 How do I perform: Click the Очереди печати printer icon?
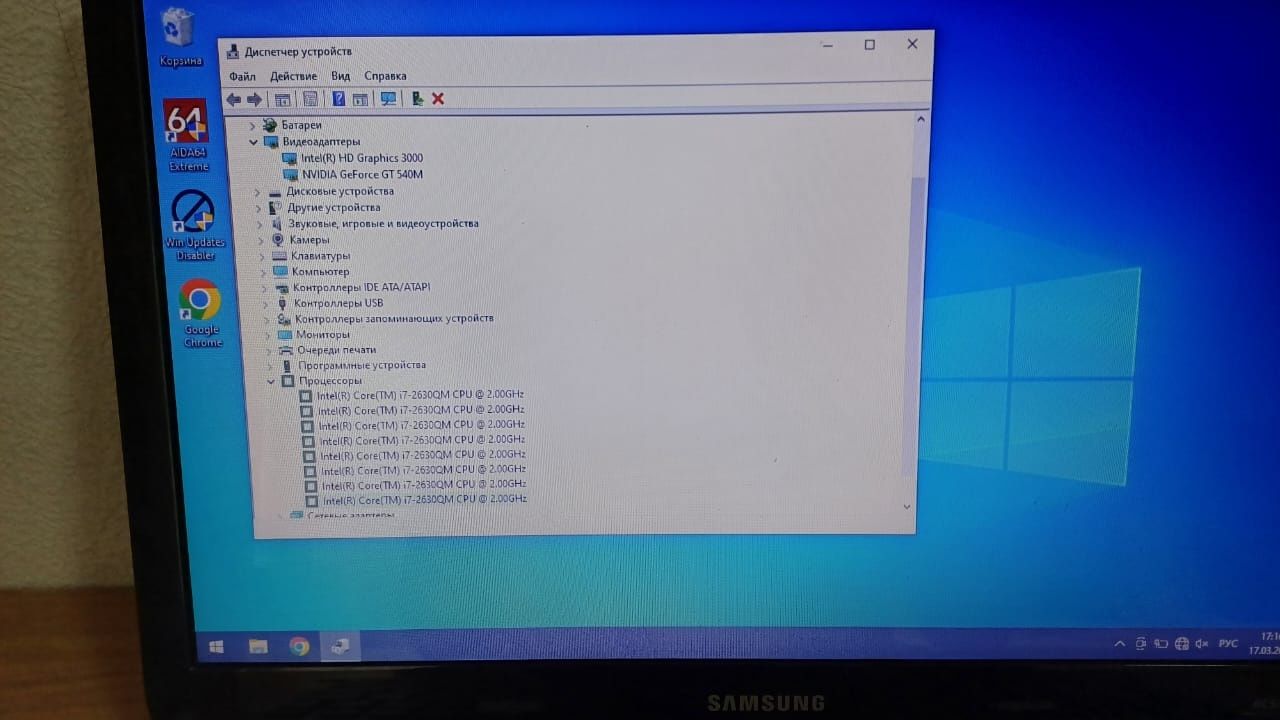pyautogui.click(x=286, y=350)
